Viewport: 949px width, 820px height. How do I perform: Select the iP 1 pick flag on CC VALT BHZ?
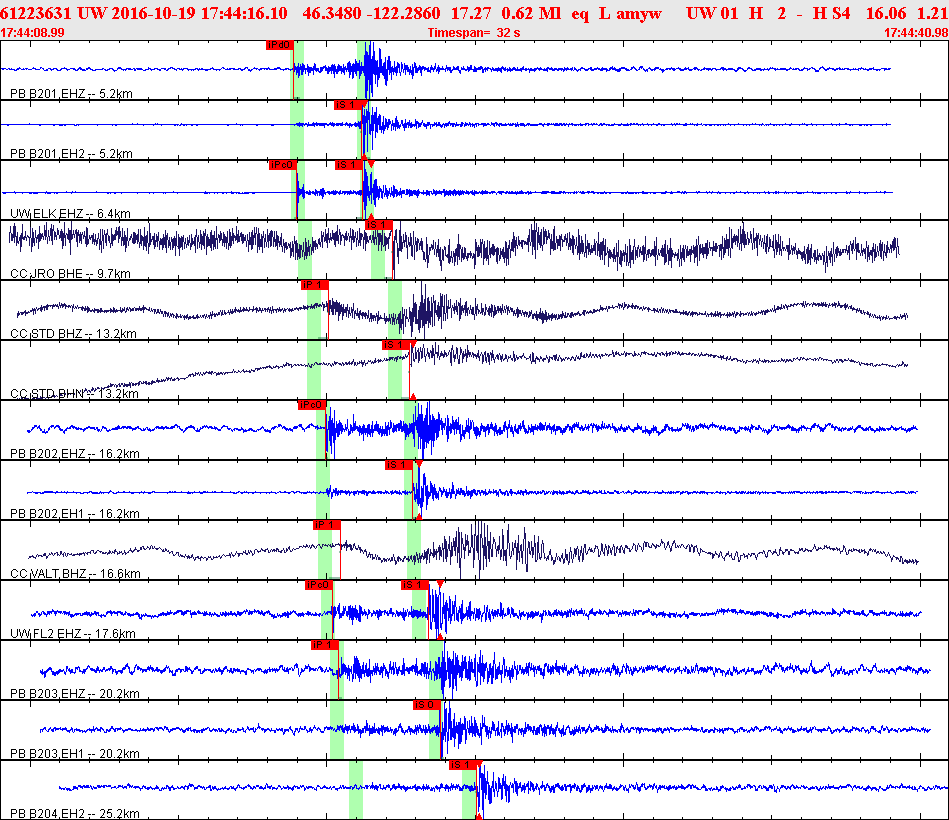327,525
